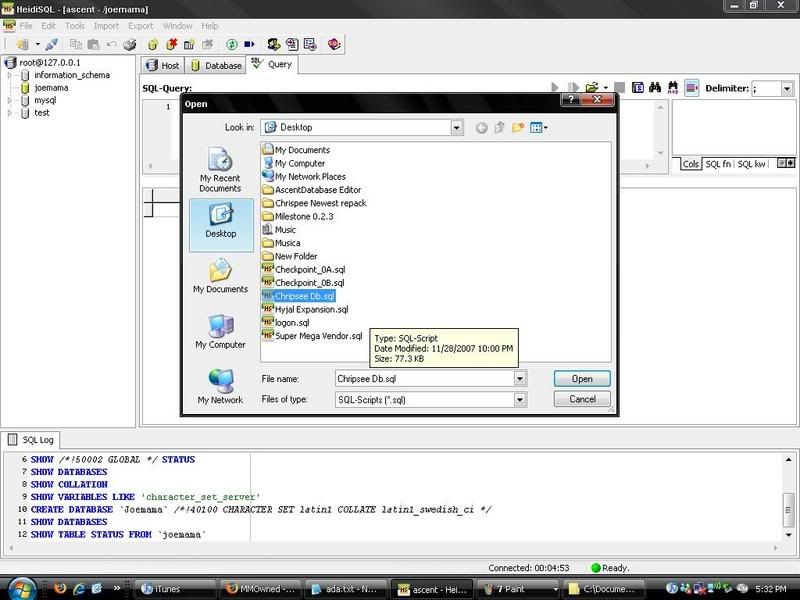
Task: Click the Open button in the dialog
Action: point(582,379)
